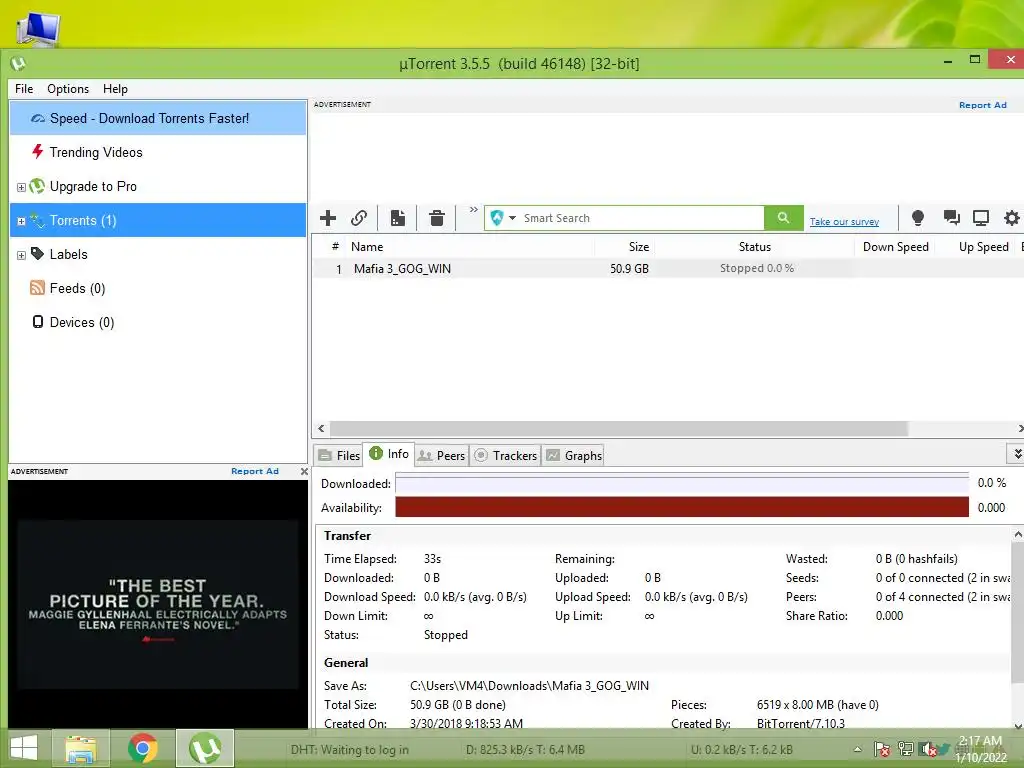The height and width of the screenshot is (768, 1024).
Task: Click the Add Torrent from URL link icon
Action: pos(359,218)
